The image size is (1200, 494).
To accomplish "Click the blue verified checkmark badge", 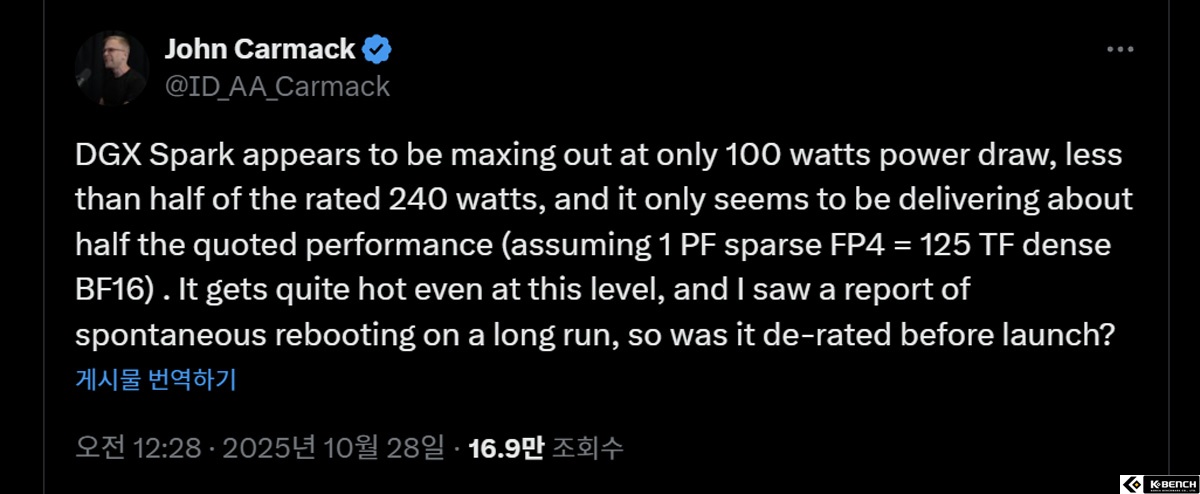I will [376, 48].
